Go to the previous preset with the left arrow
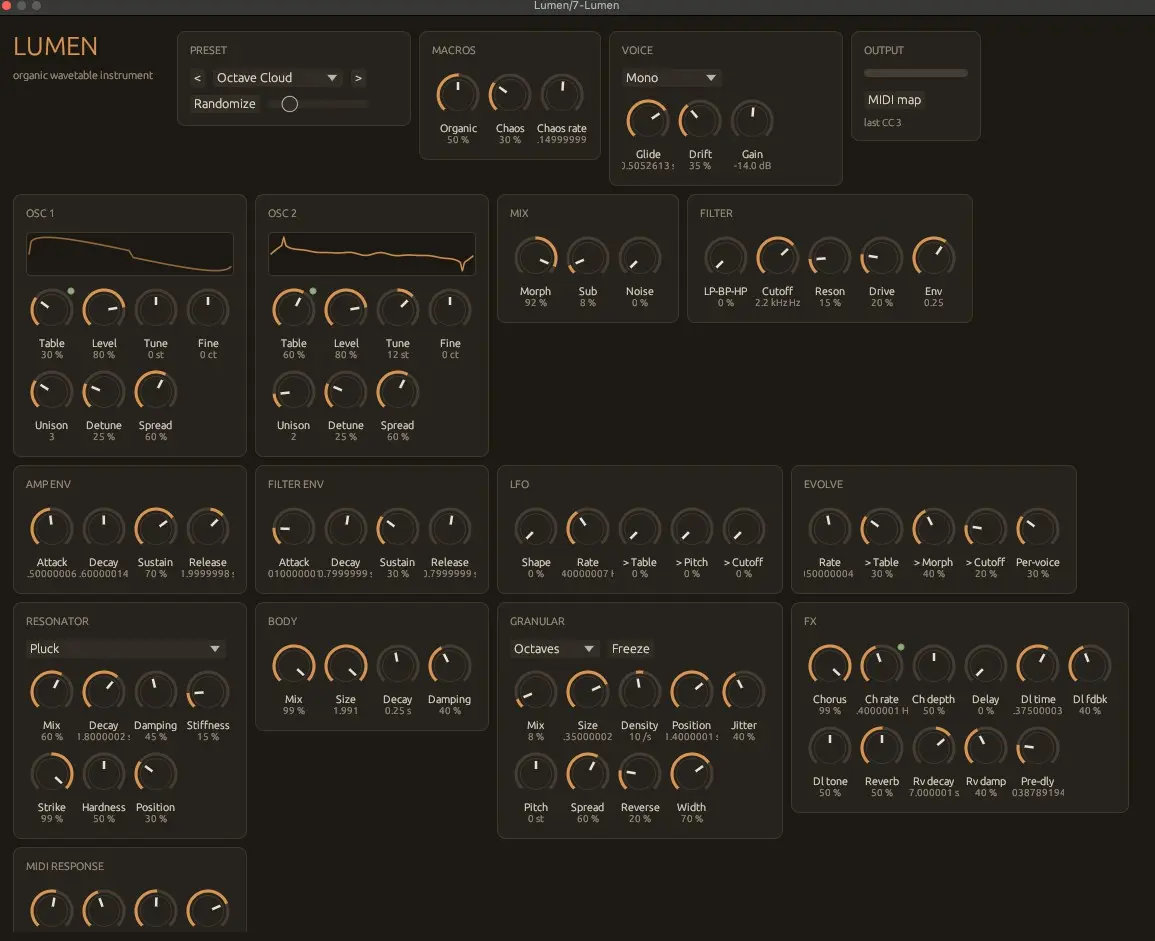1155x941 pixels. coord(197,78)
